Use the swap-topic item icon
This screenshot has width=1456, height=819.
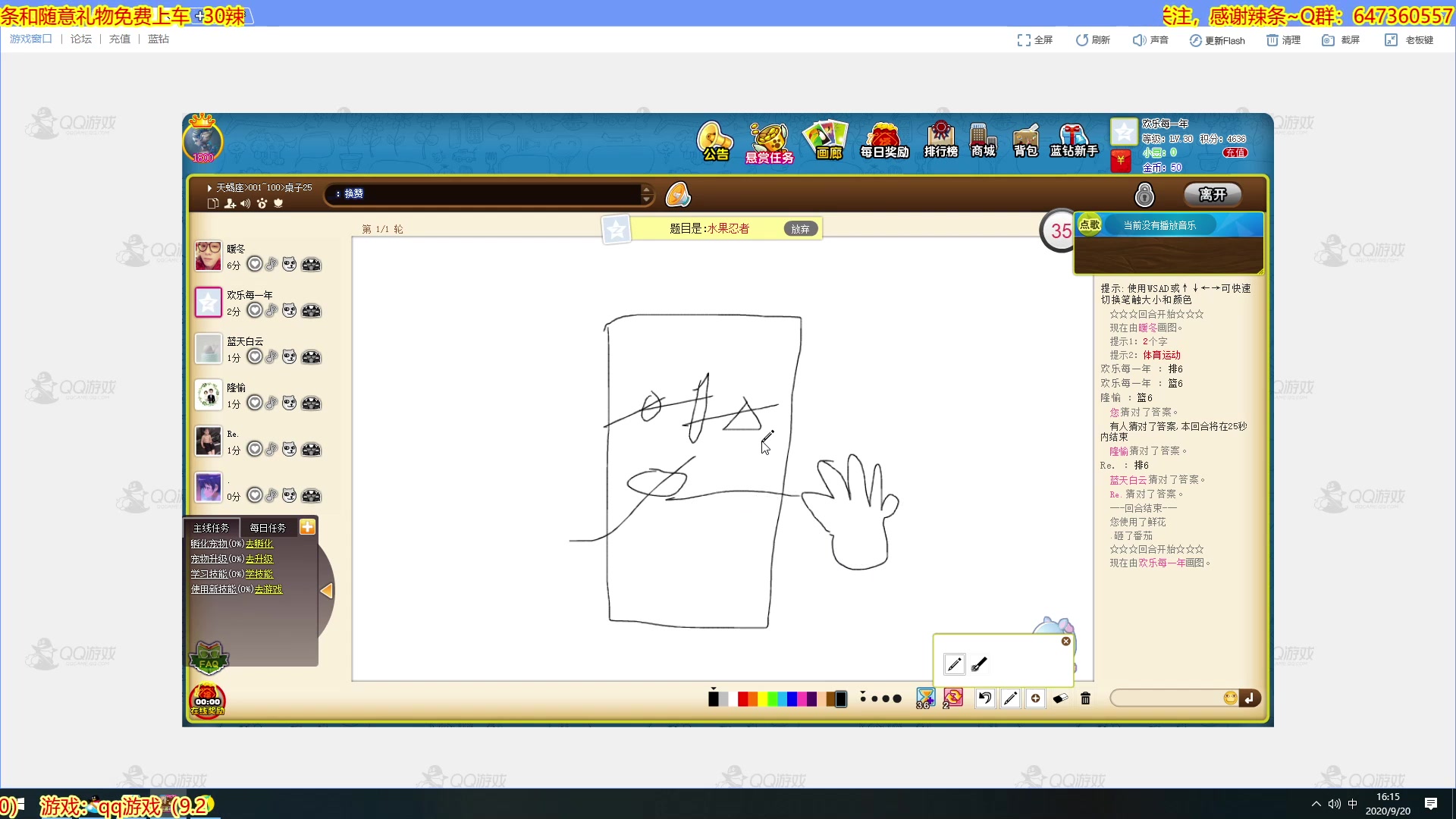[952, 698]
